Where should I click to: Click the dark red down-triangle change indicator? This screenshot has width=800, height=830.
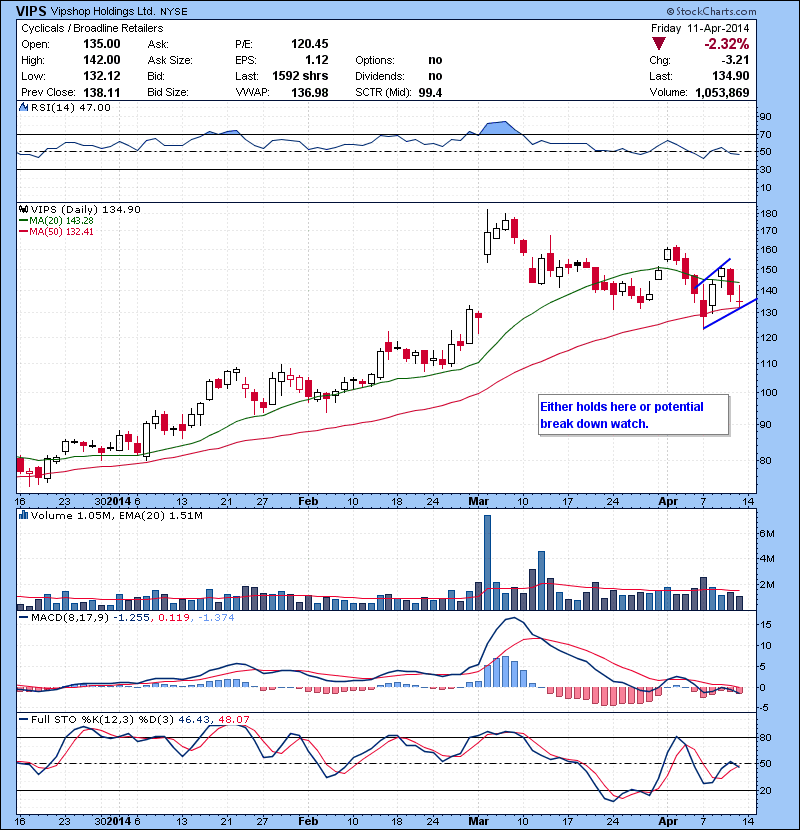tap(659, 44)
